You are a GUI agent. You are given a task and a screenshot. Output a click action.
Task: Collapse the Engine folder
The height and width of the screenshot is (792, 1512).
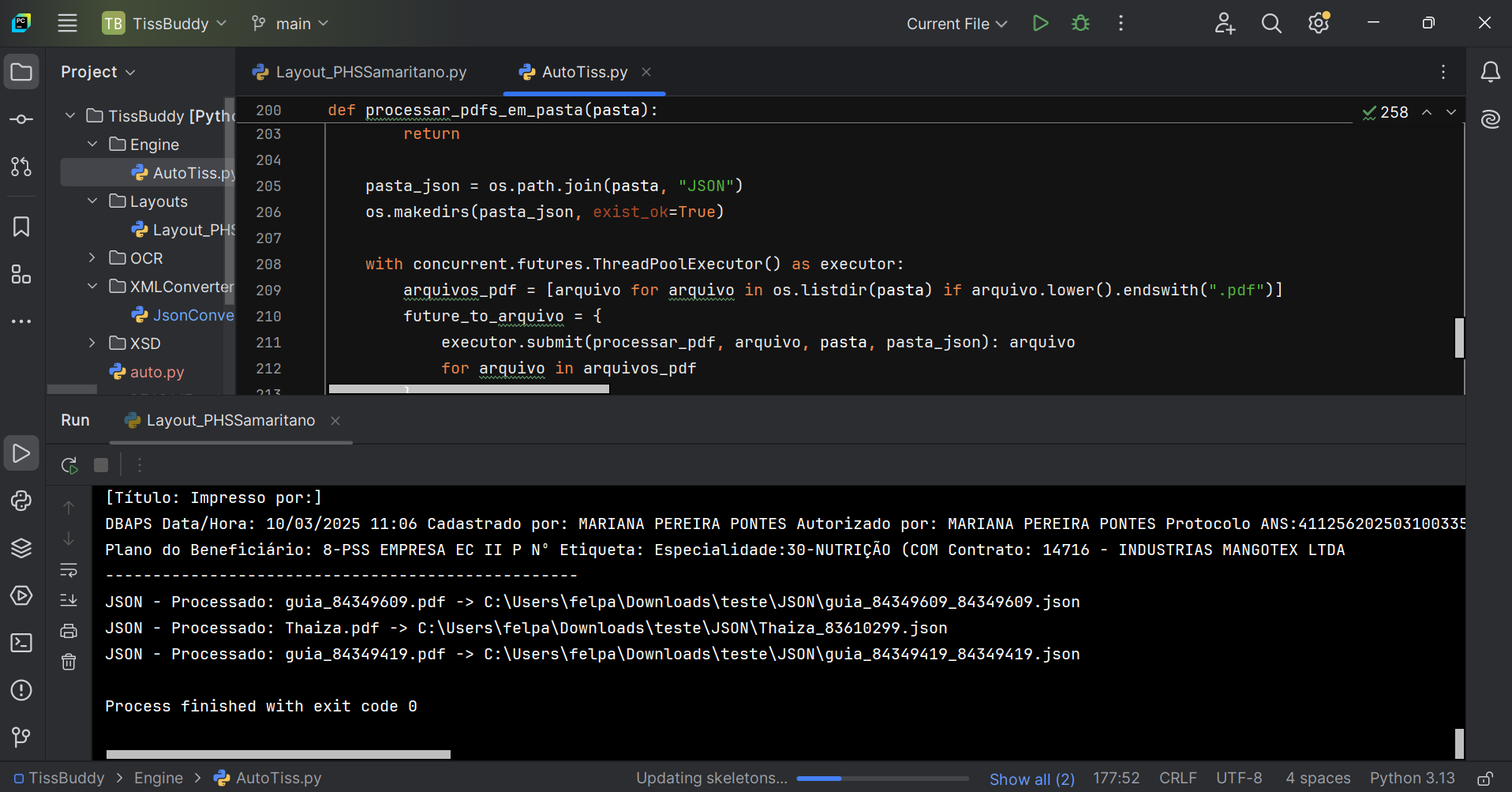click(92, 145)
